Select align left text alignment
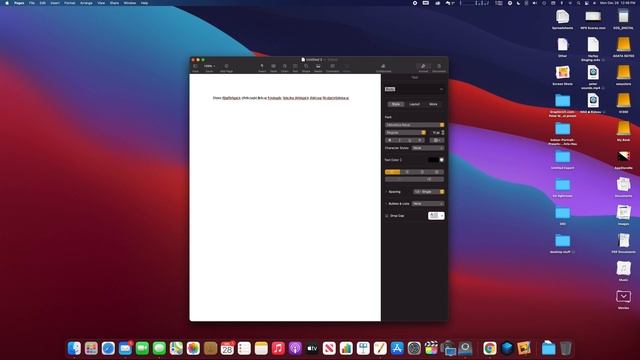The height and width of the screenshot is (360, 640). 392,172
